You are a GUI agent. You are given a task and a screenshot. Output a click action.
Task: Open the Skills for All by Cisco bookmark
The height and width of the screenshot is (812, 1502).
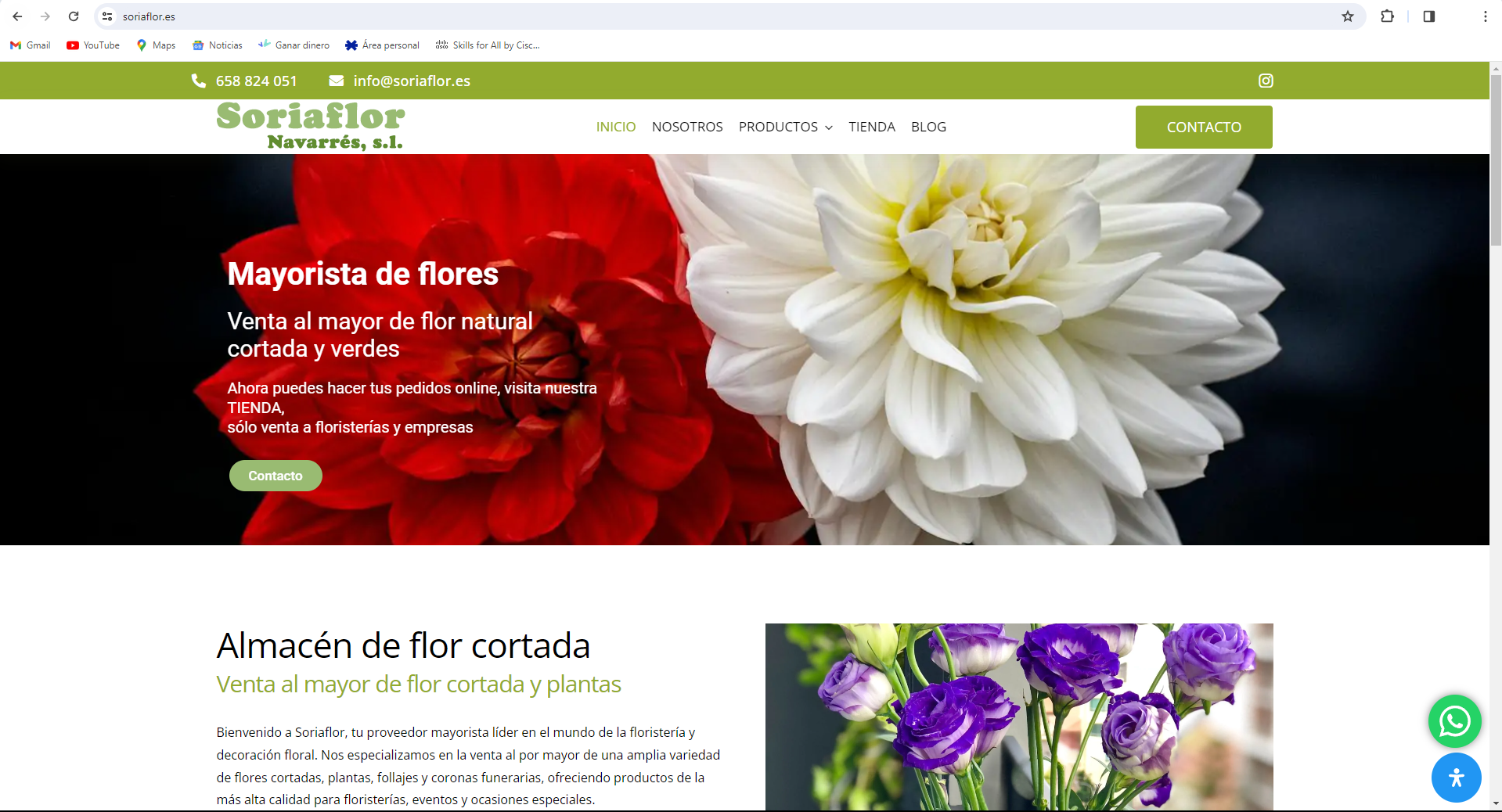click(x=488, y=45)
